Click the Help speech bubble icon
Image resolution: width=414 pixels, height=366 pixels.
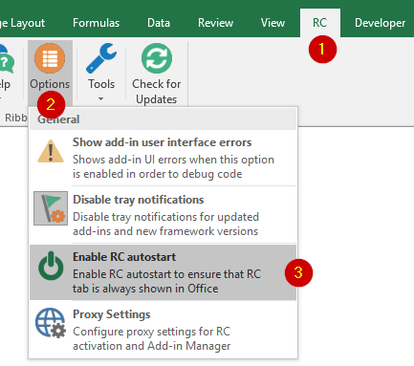pyautogui.click(x=6, y=60)
